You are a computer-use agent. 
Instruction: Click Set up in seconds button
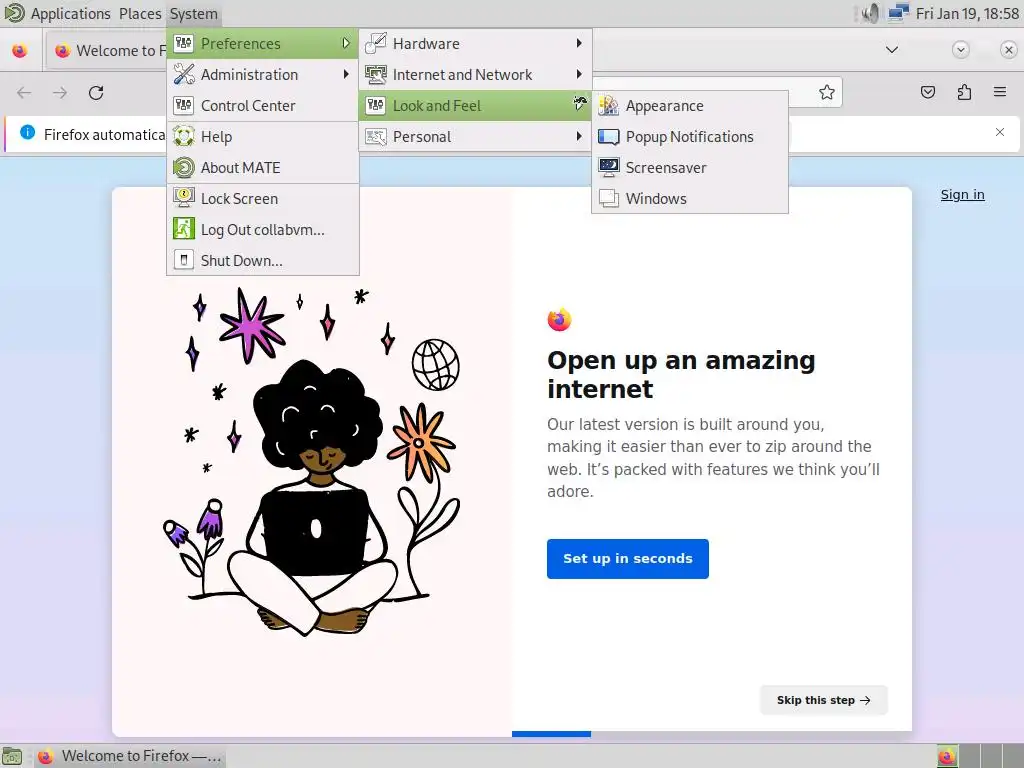coord(628,558)
